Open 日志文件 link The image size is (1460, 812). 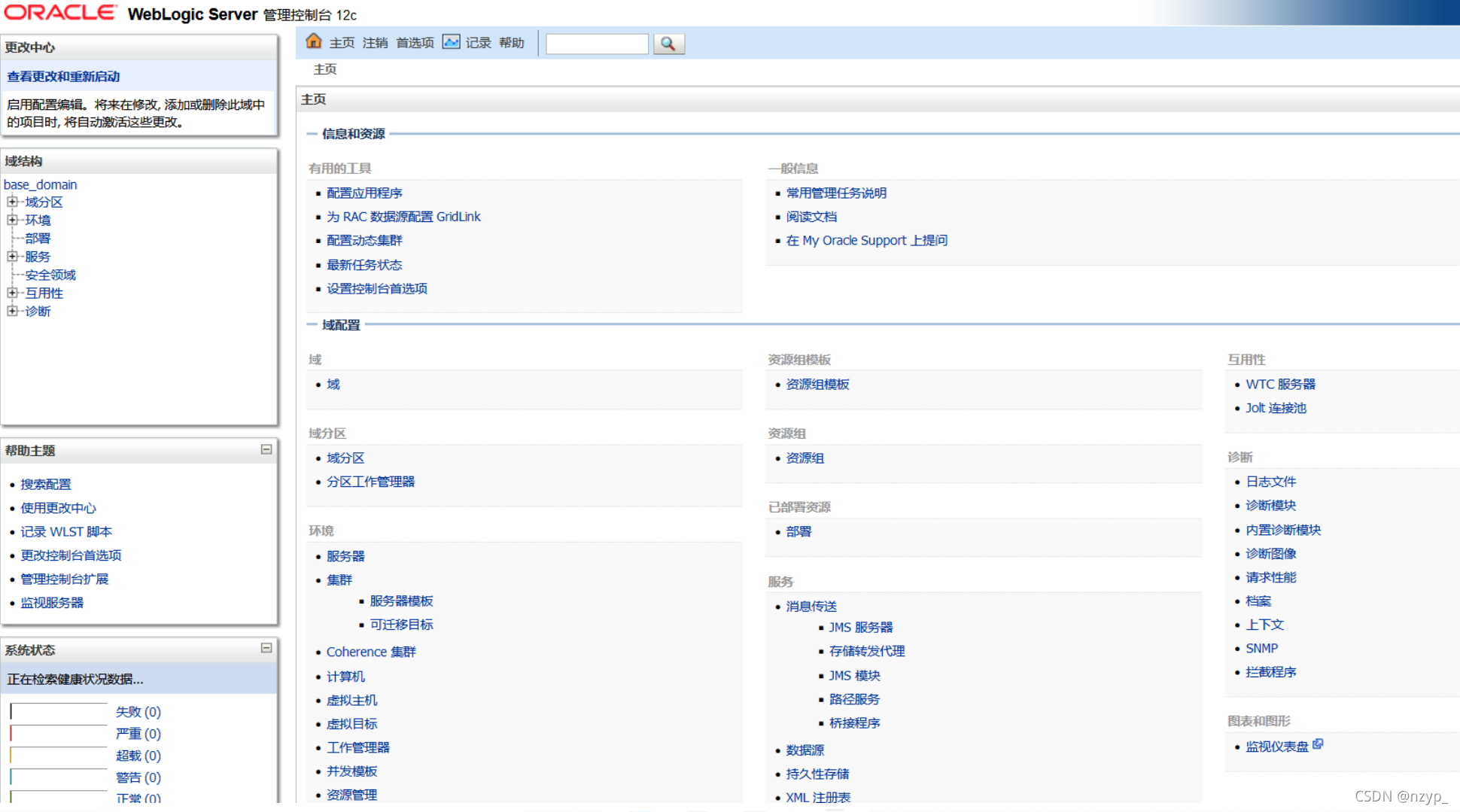(x=1270, y=482)
